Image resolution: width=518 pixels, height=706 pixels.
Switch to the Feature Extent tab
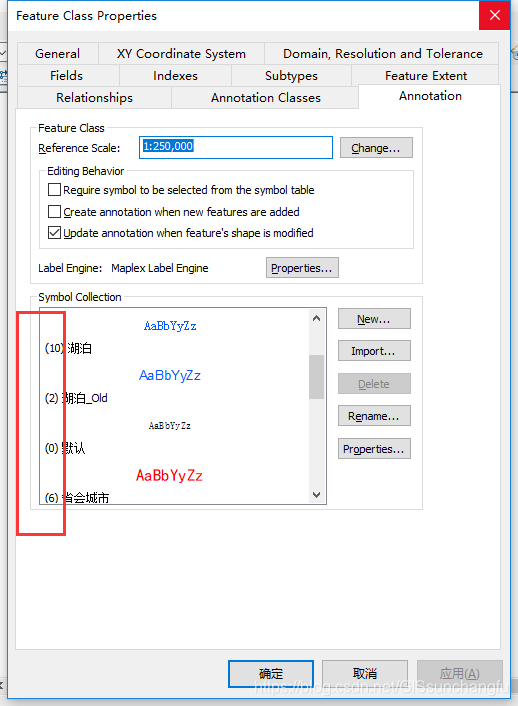click(x=426, y=76)
